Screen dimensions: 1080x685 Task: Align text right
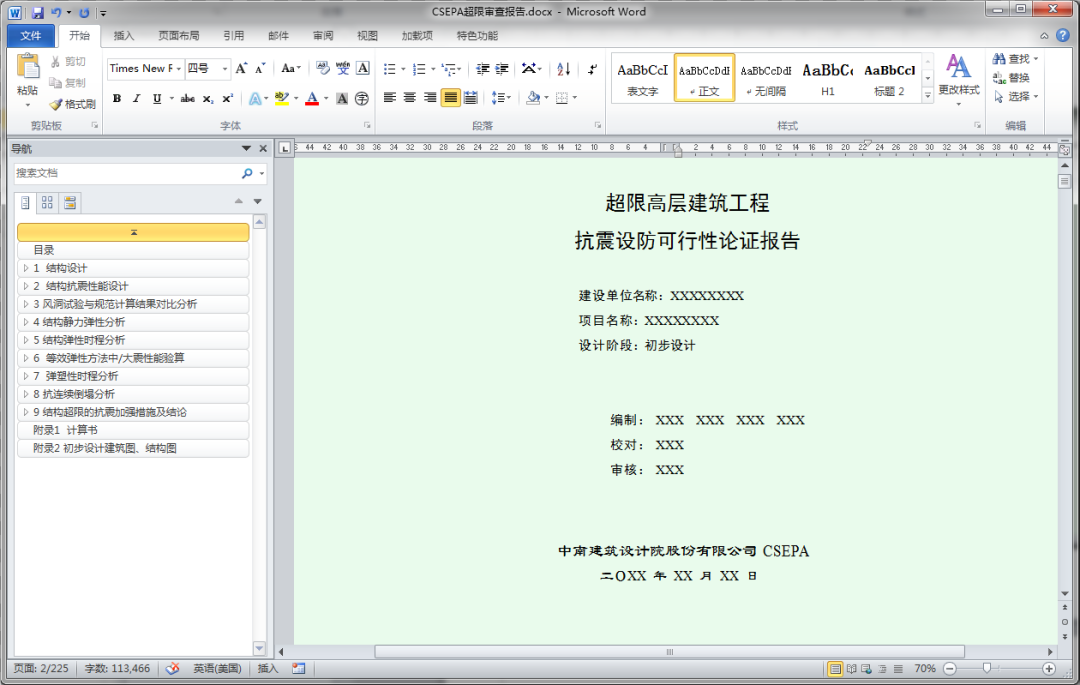[430, 98]
